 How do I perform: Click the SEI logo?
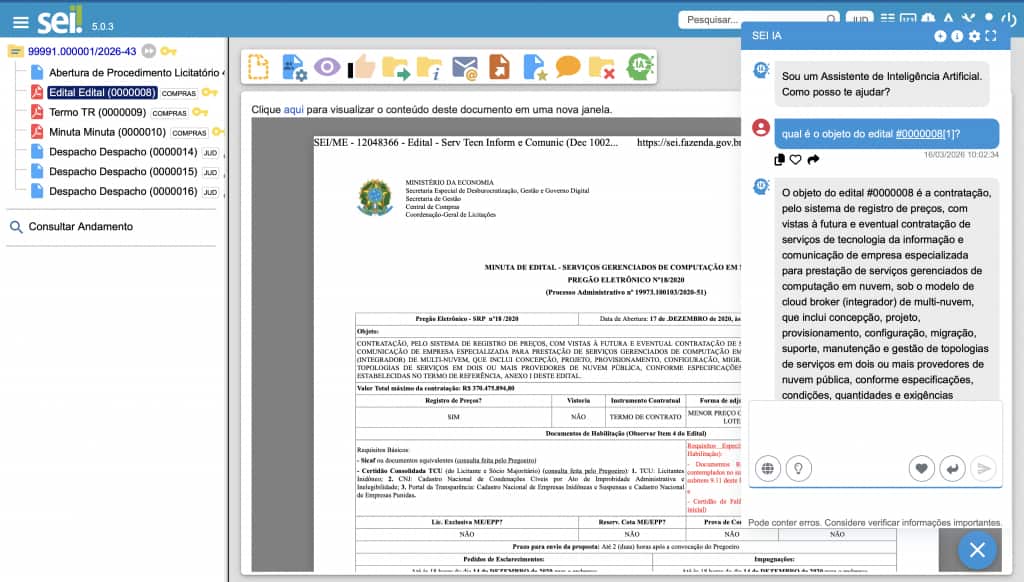coord(59,20)
